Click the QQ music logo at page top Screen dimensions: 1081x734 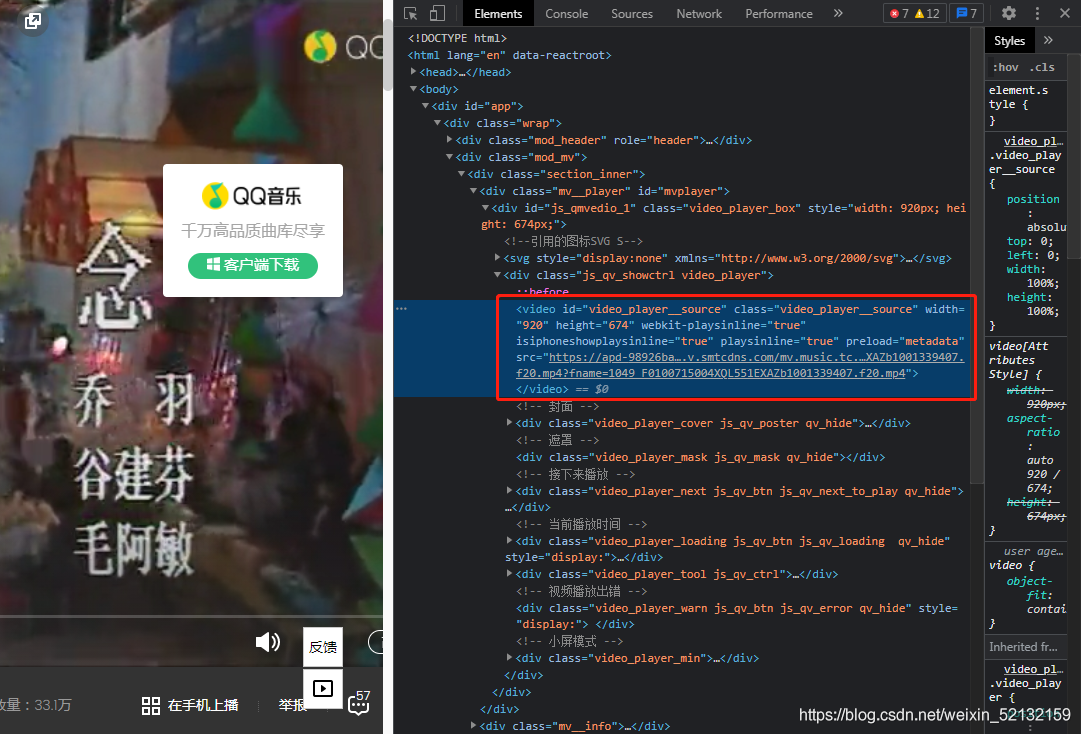tap(343, 47)
